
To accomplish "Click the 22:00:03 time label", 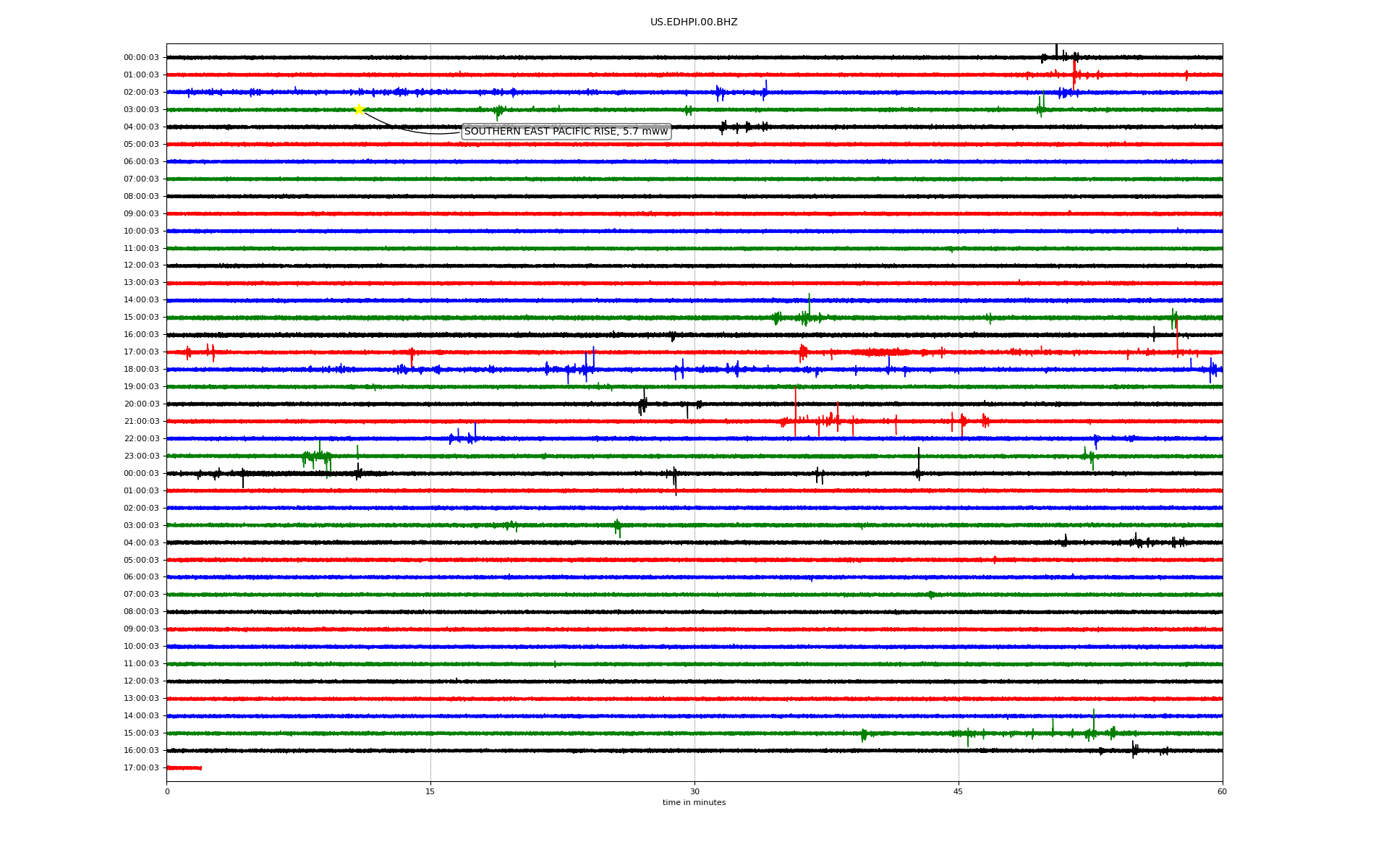I will 141,439.
